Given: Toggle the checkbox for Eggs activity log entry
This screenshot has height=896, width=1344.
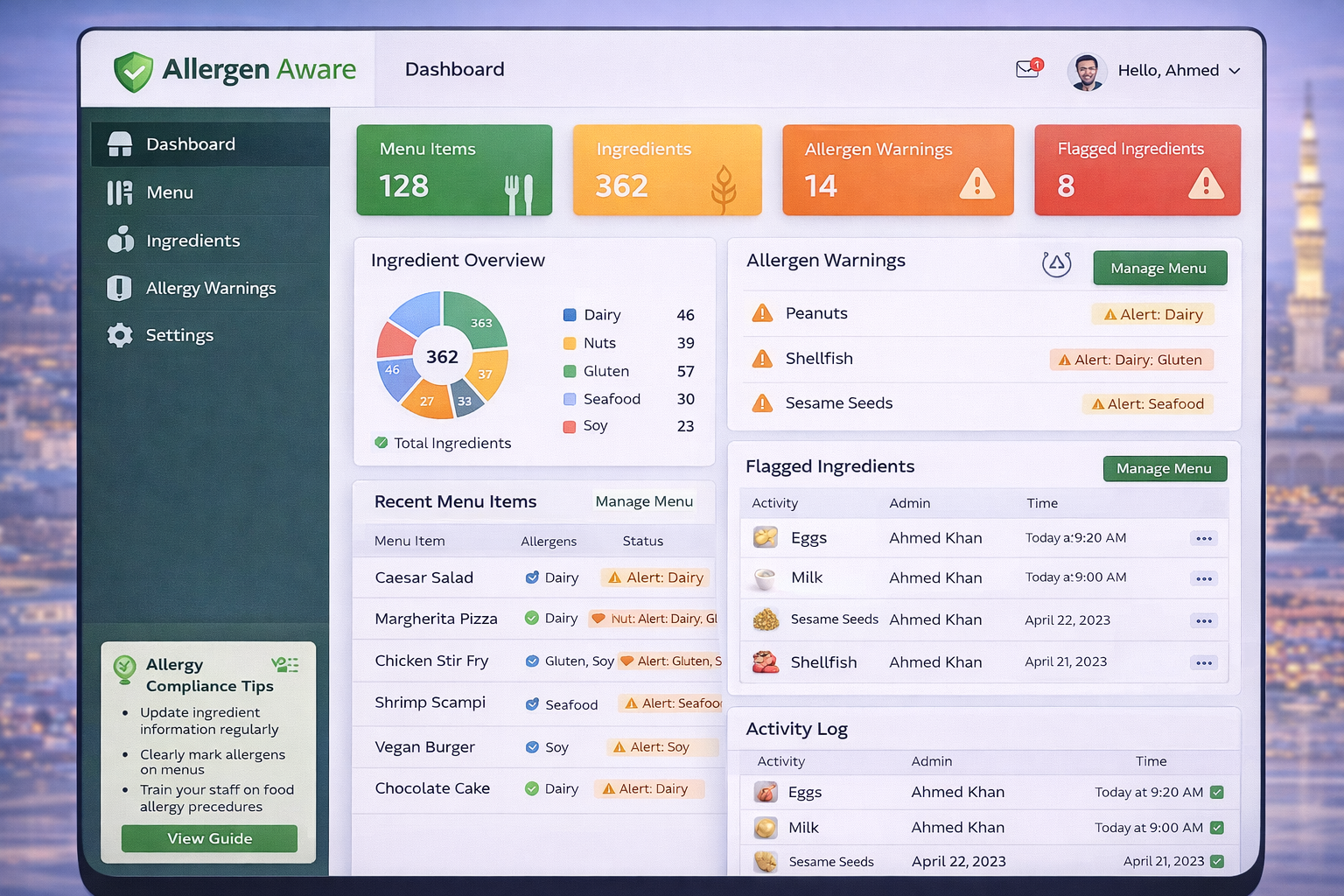Looking at the screenshot, I should 1216,792.
